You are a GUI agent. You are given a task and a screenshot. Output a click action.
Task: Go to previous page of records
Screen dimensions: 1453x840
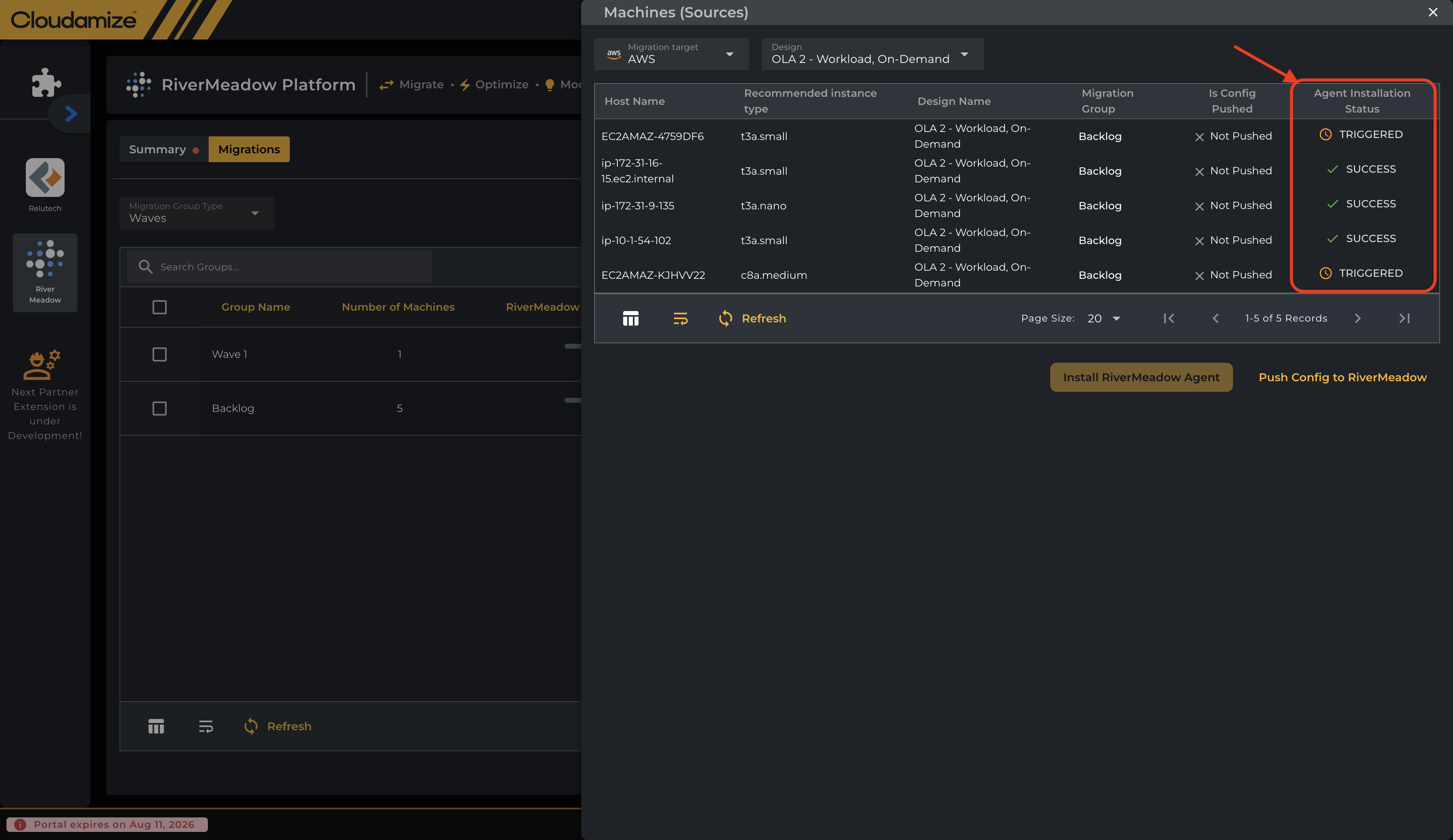pyautogui.click(x=1215, y=318)
